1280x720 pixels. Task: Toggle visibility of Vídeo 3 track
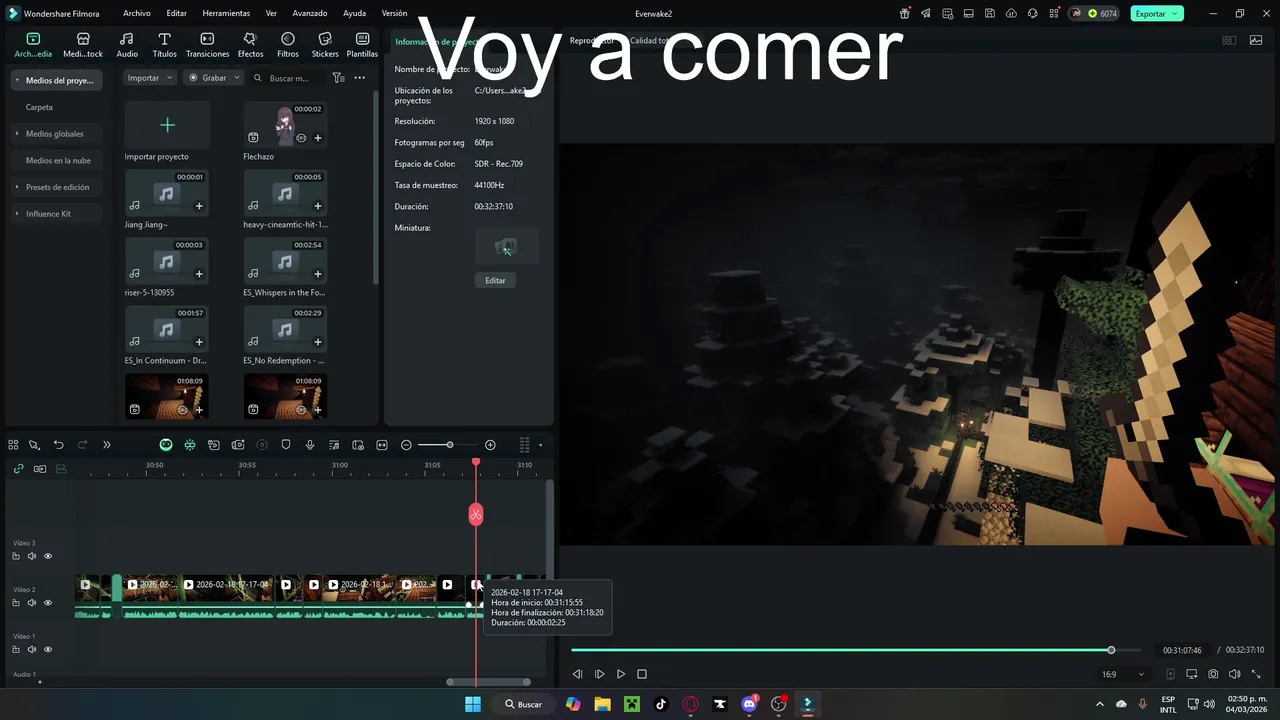(x=47, y=556)
